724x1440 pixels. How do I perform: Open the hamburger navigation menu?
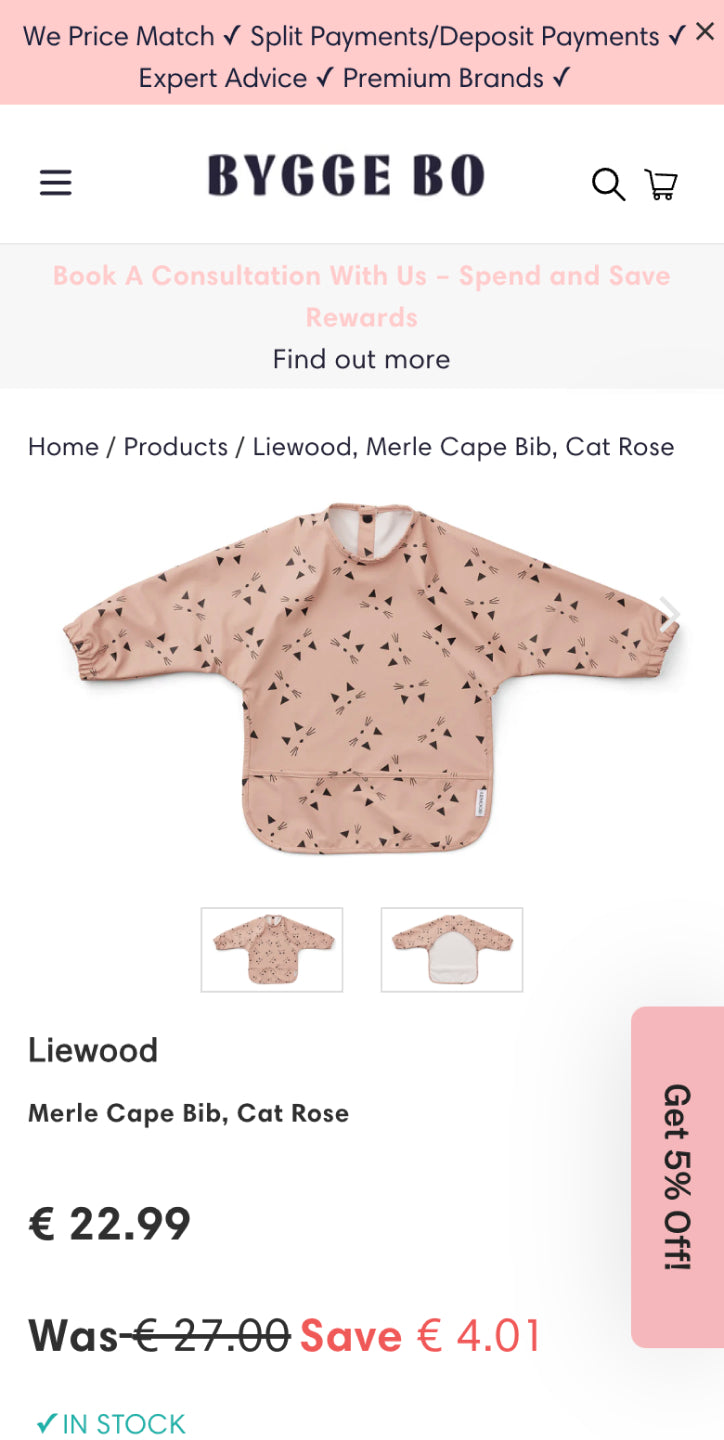[x=56, y=183]
